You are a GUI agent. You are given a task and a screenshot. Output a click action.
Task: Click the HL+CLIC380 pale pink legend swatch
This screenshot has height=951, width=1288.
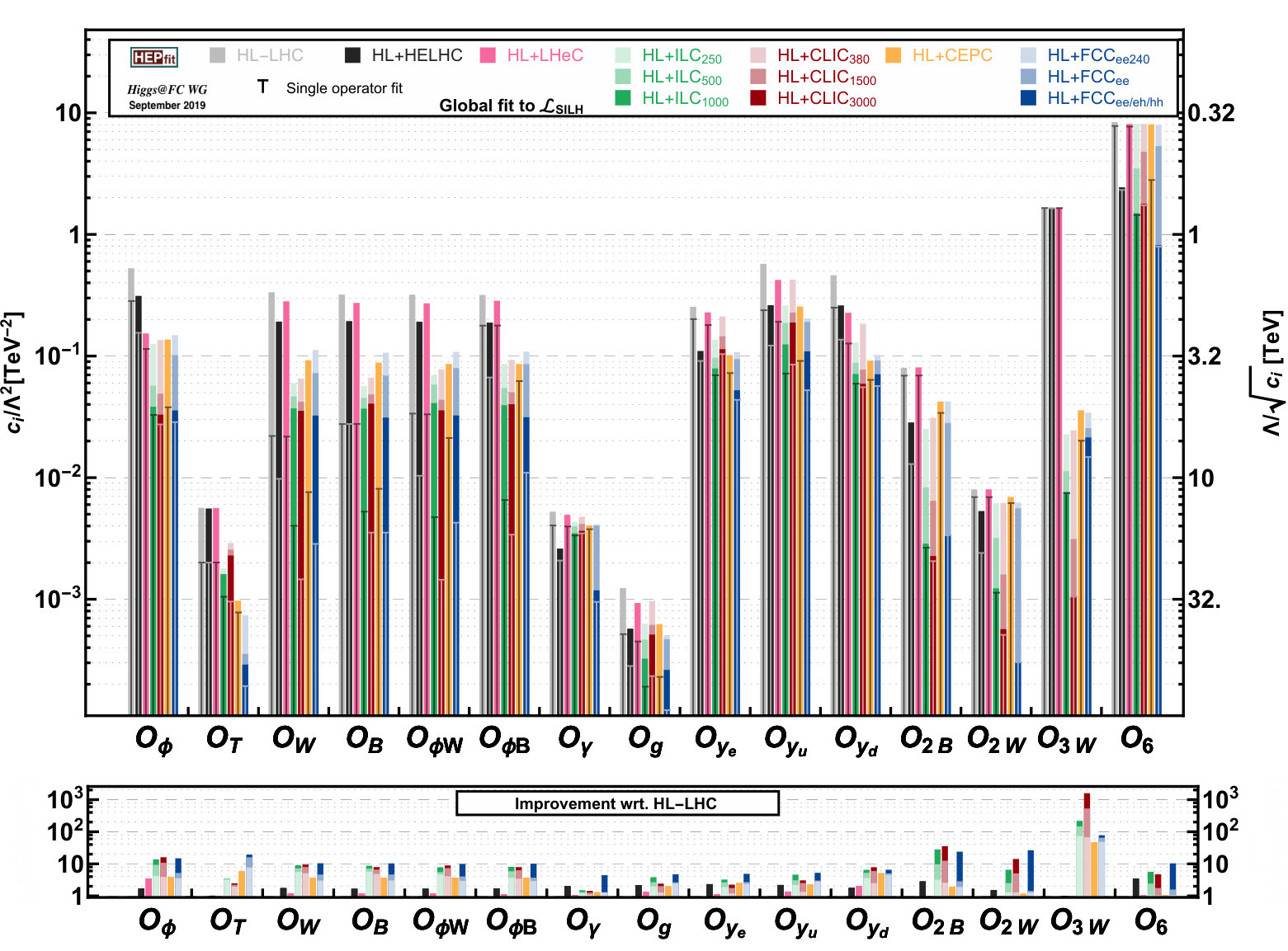(x=759, y=55)
